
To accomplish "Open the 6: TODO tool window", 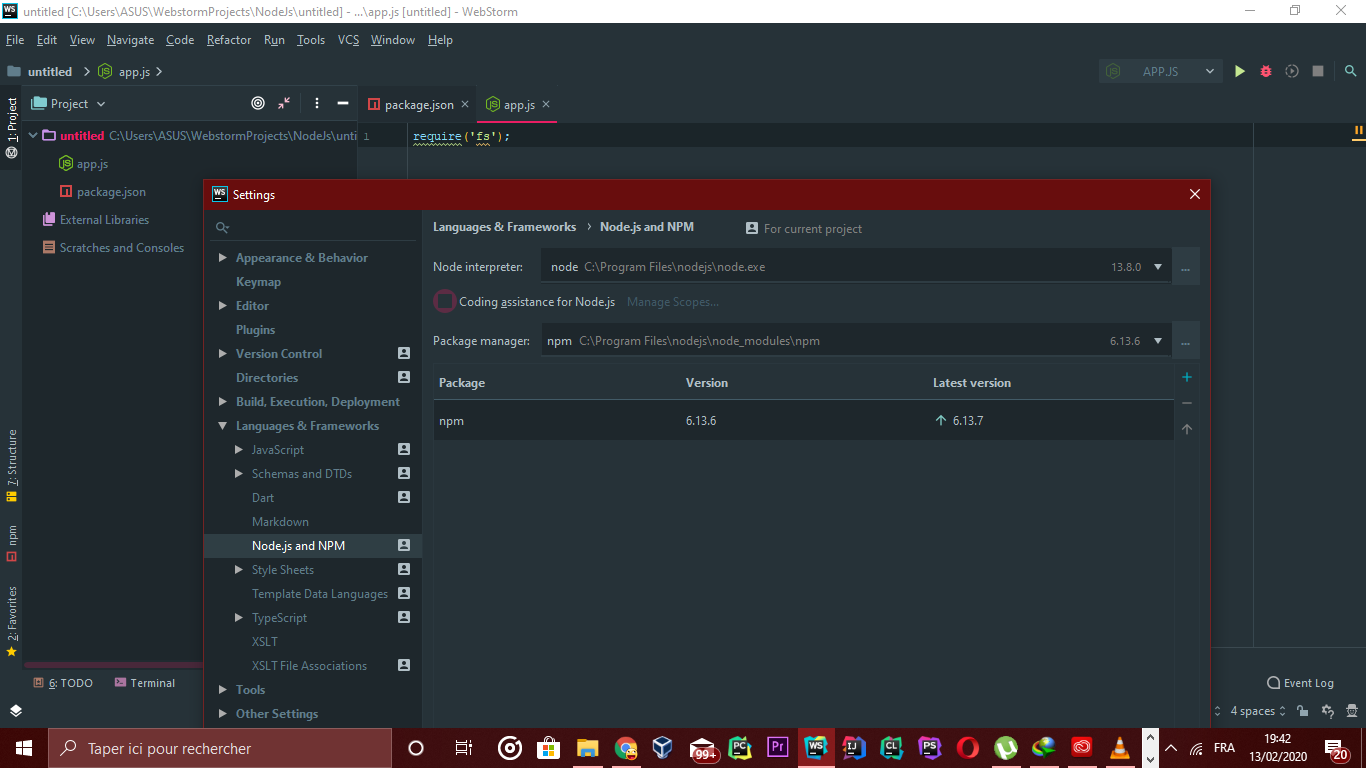I will (63, 683).
